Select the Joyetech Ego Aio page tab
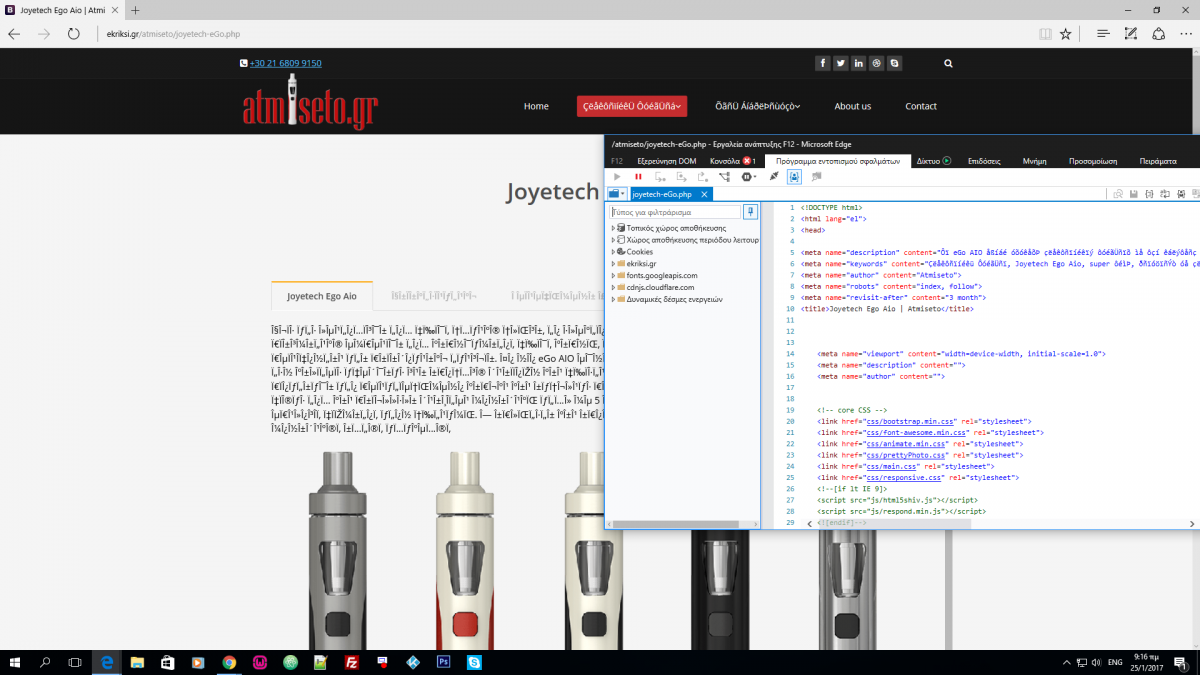The image size is (1200, 675). [321, 296]
